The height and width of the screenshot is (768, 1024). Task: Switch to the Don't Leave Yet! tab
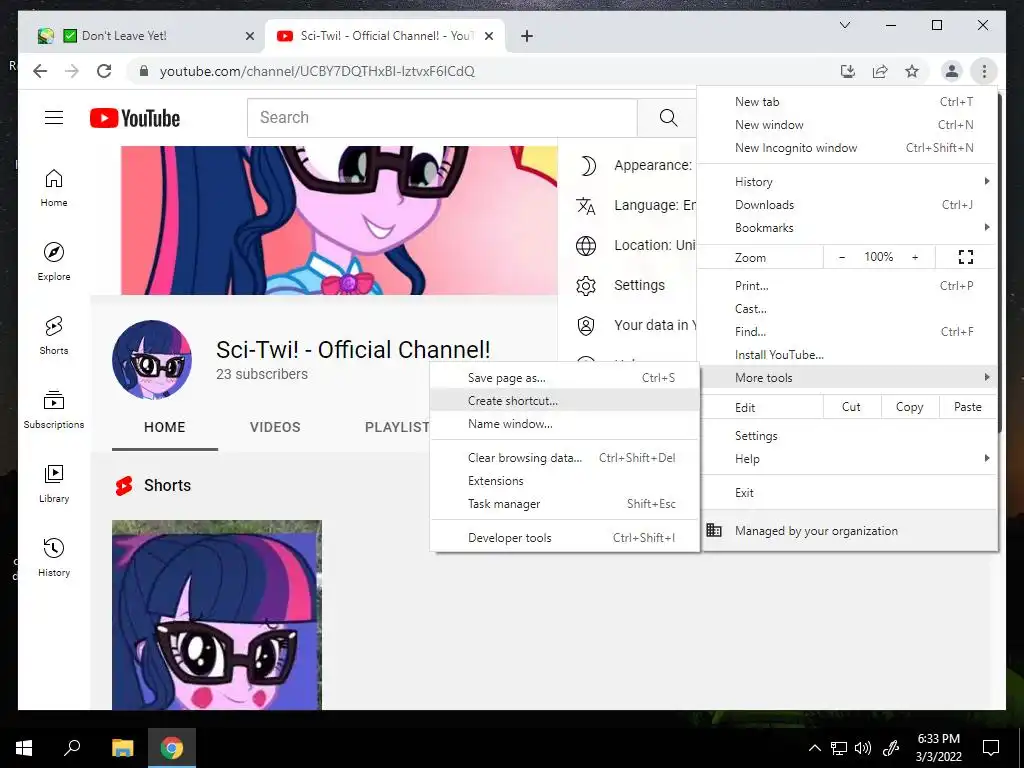click(x=145, y=36)
